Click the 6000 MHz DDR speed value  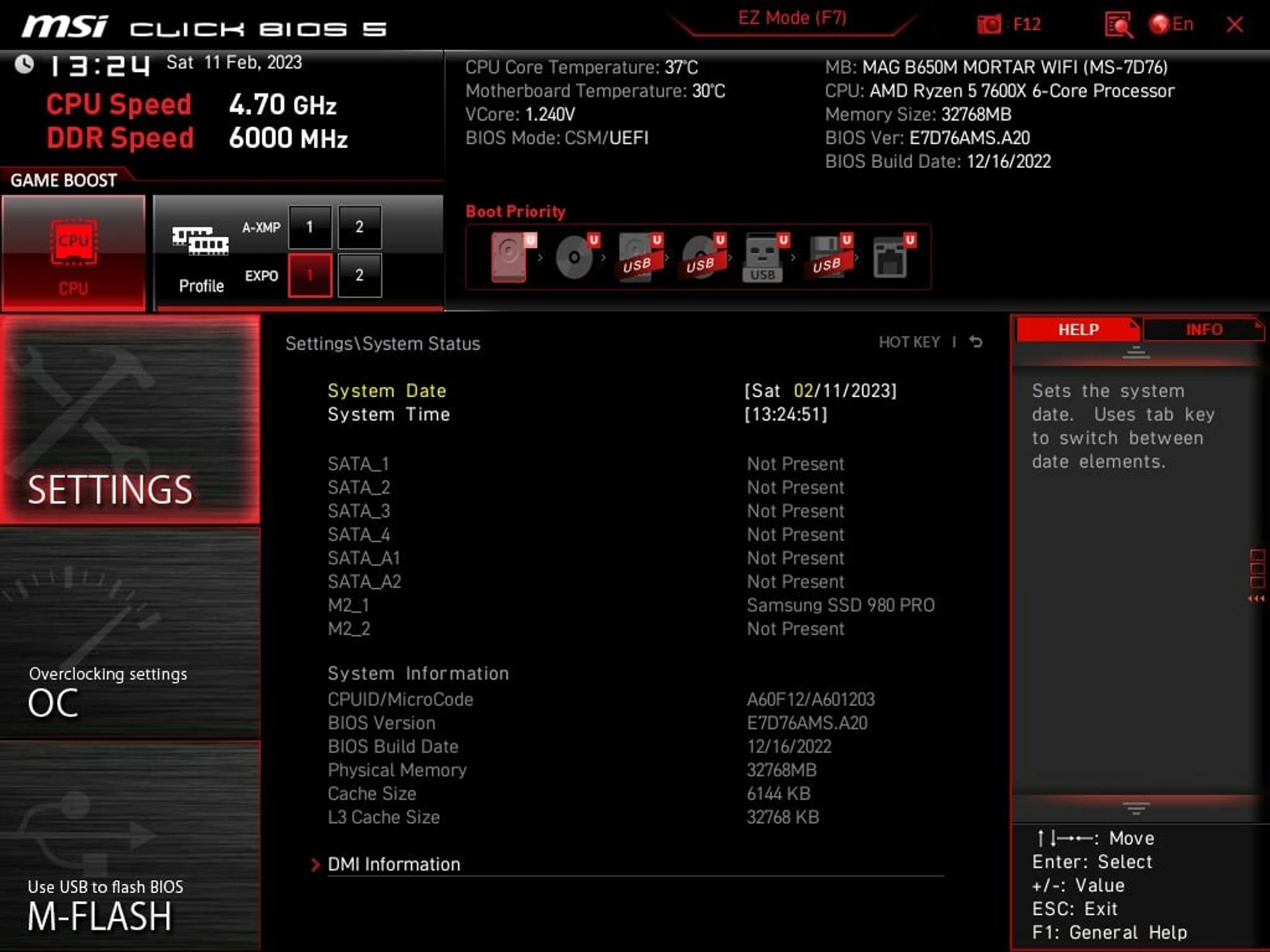(288, 139)
